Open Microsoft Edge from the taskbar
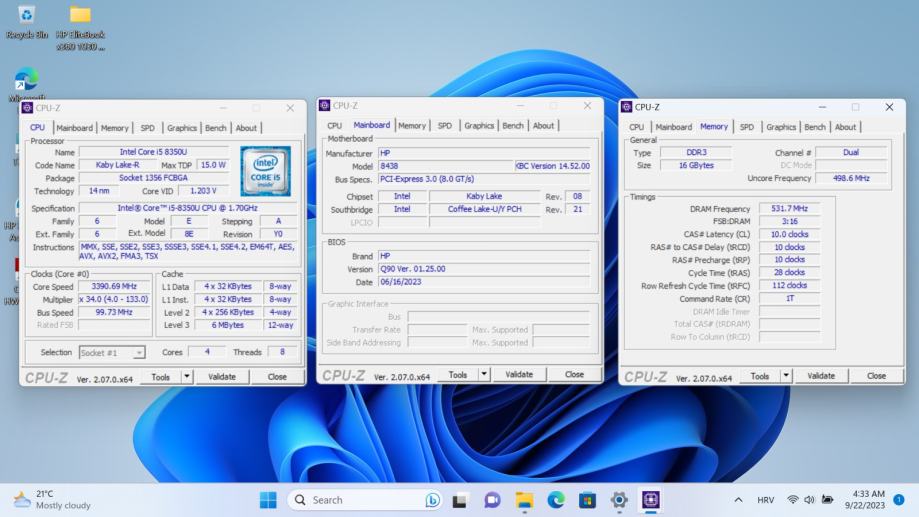 tap(556, 500)
